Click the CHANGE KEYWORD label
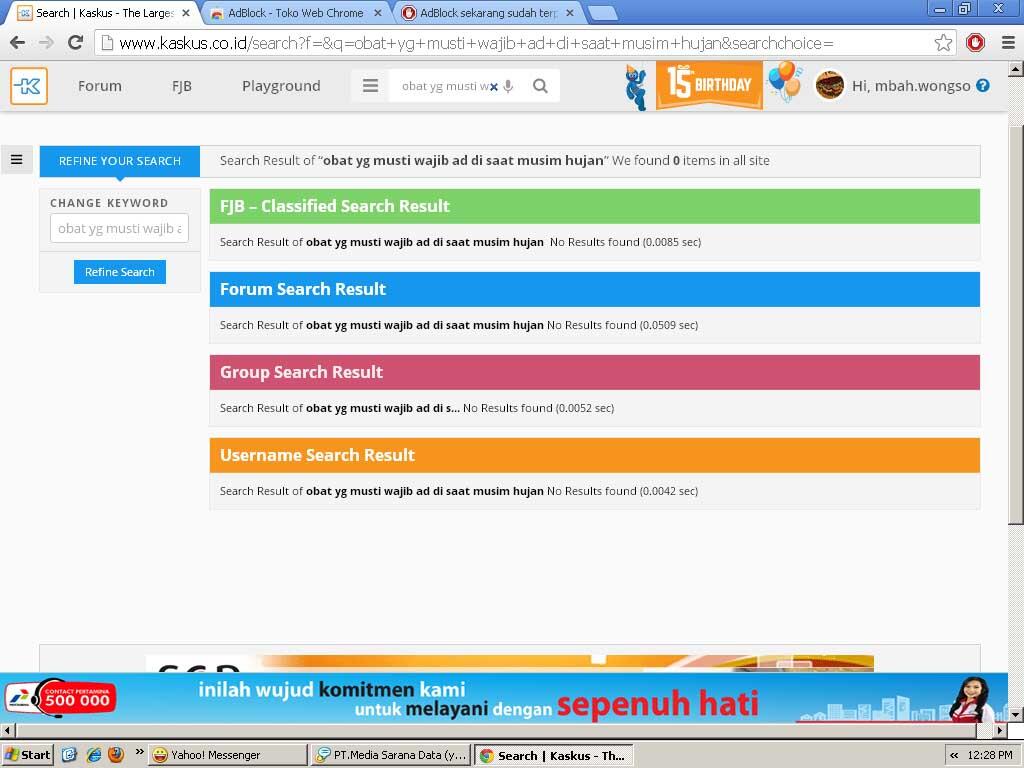 click(x=109, y=203)
